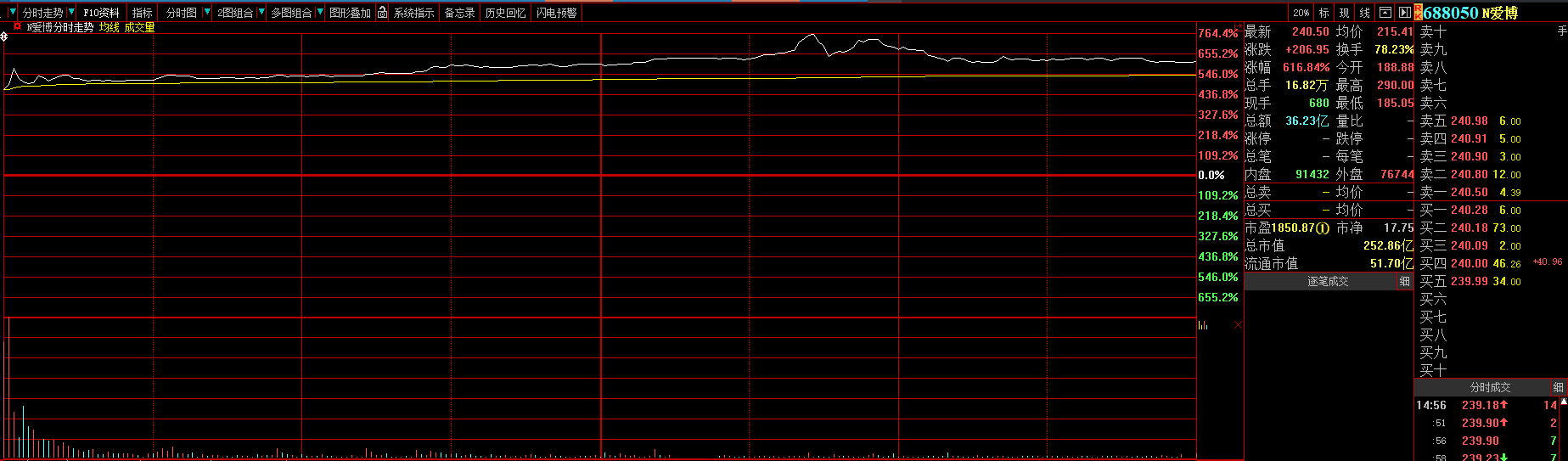Screen dimensions: 1568x461
Task: Select the 分时成交 panel header
Action: point(1490,387)
